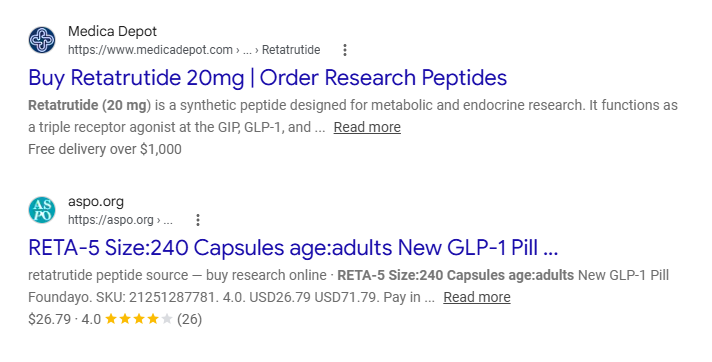
Task: Open the RETA-5 Size:240 Capsules result title
Action: point(293,248)
